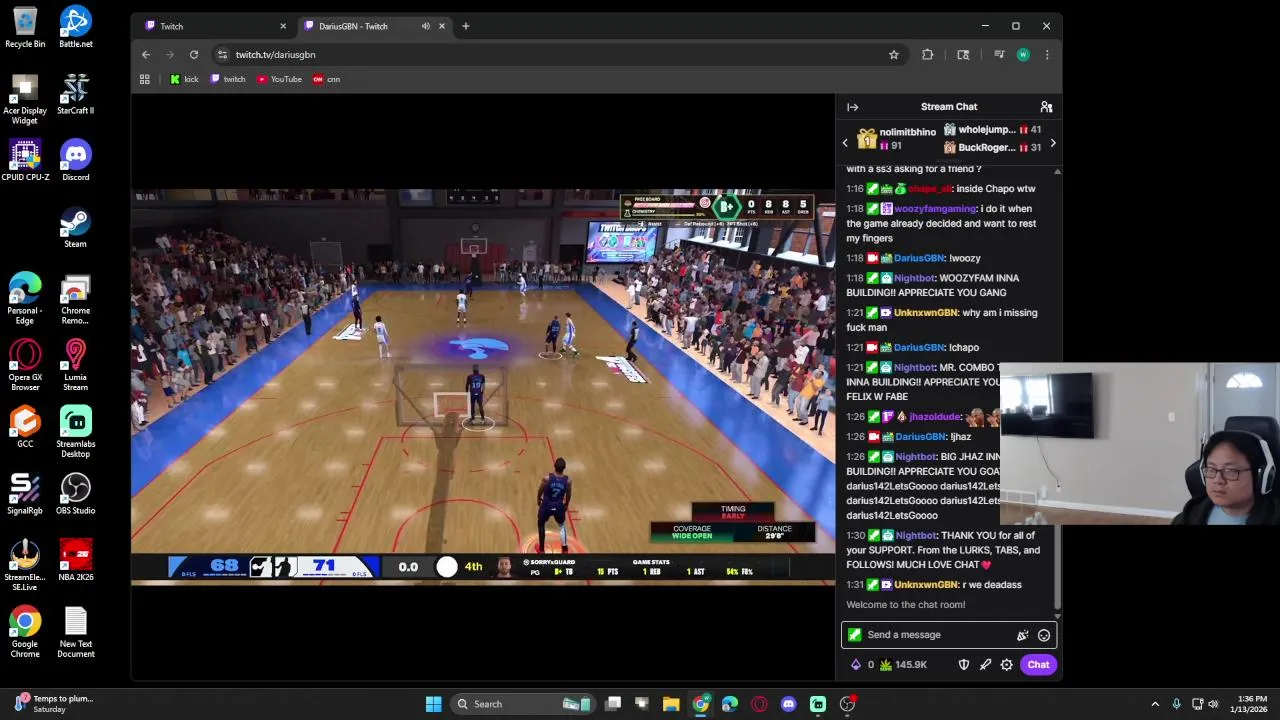Image resolution: width=1280 pixels, height=720 pixels.
Task: Open StarCraft II desktop shortcut
Action: tap(75, 94)
